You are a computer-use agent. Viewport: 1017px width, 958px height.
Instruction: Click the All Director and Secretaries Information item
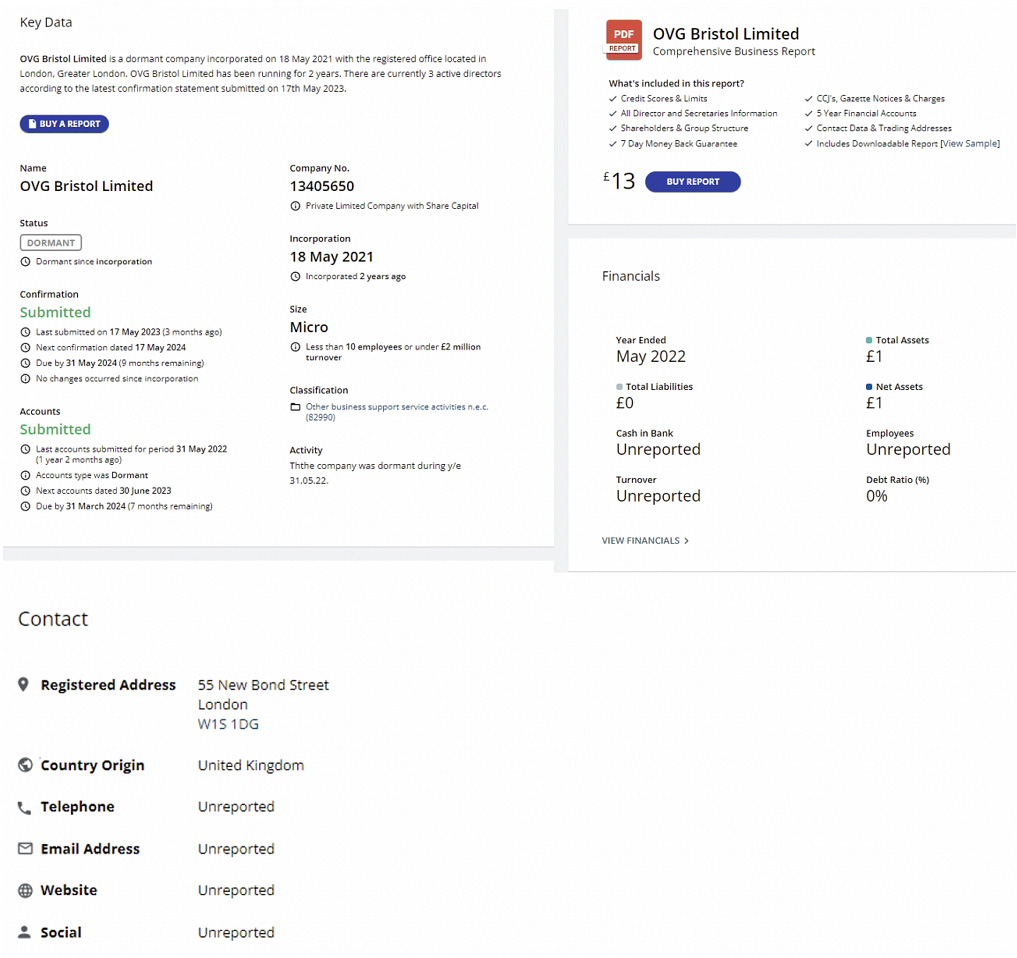tap(699, 114)
